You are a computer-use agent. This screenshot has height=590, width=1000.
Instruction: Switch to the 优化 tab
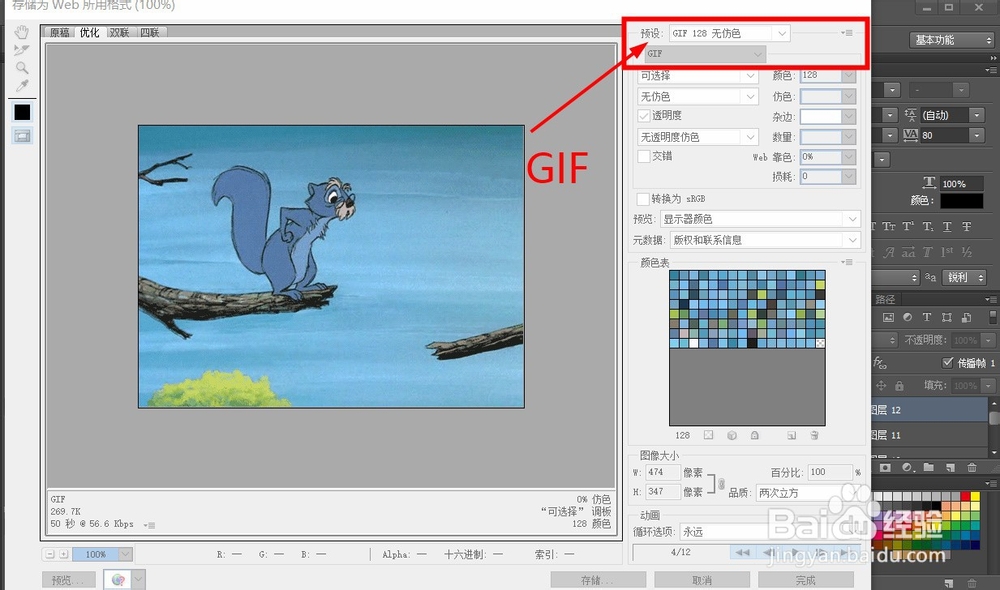point(89,33)
